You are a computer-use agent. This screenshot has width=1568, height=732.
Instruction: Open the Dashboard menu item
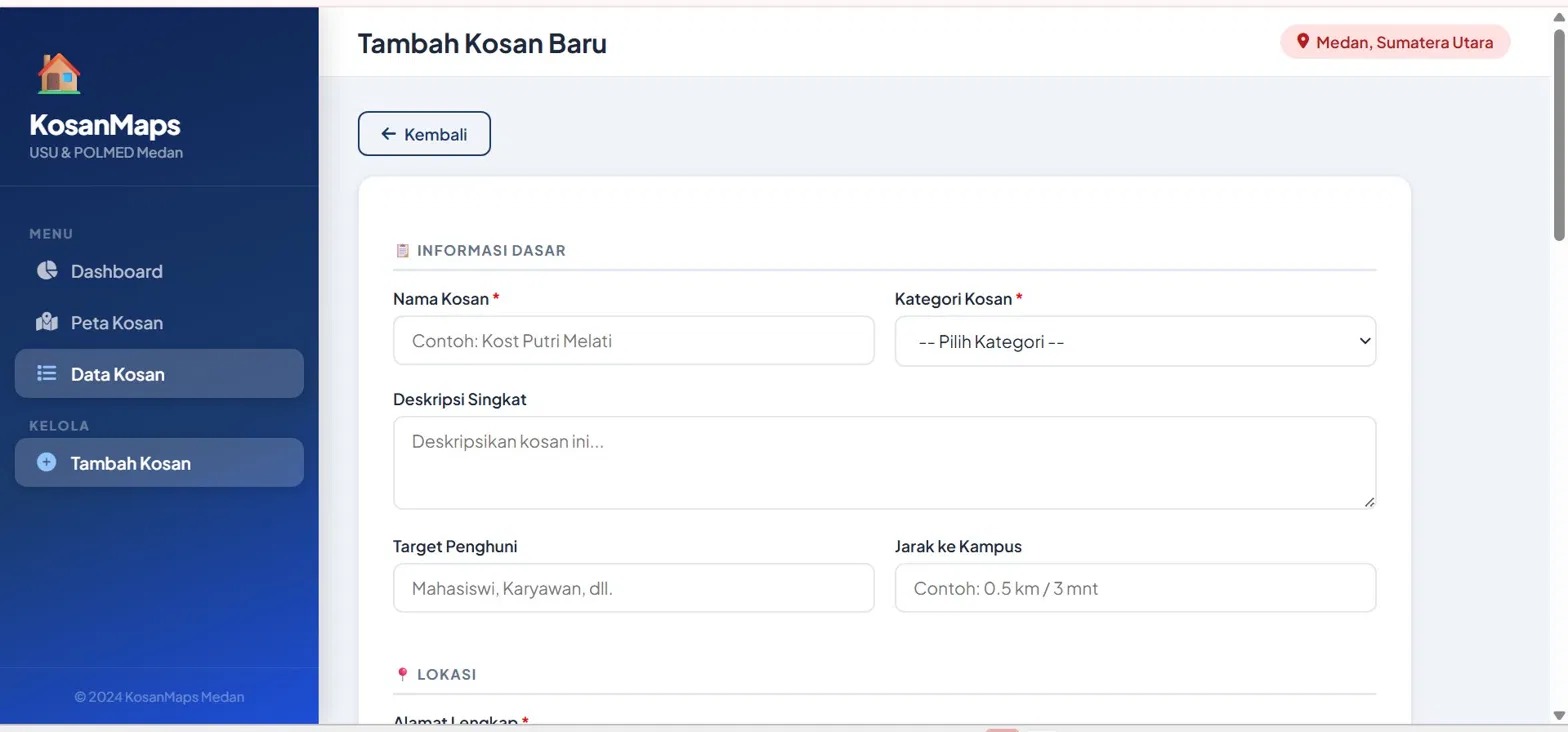point(159,271)
